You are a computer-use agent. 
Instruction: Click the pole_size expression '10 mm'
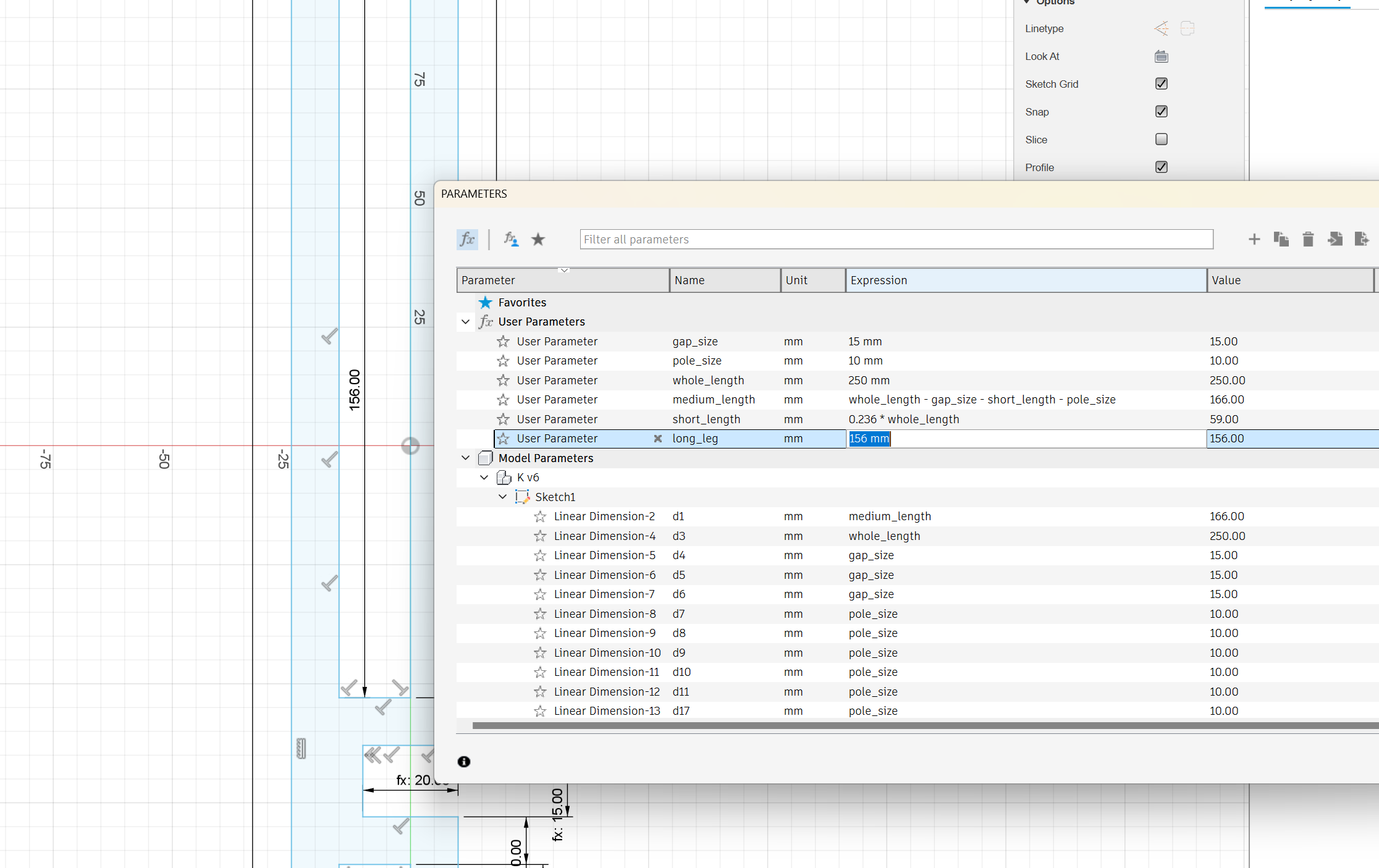coord(866,361)
